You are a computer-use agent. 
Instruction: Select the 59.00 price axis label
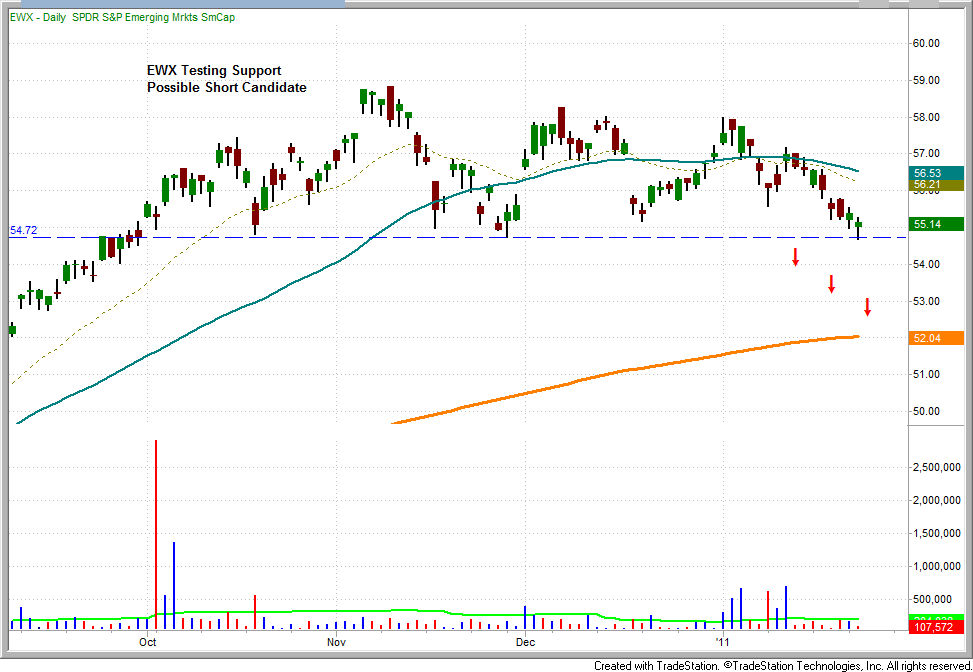925,81
